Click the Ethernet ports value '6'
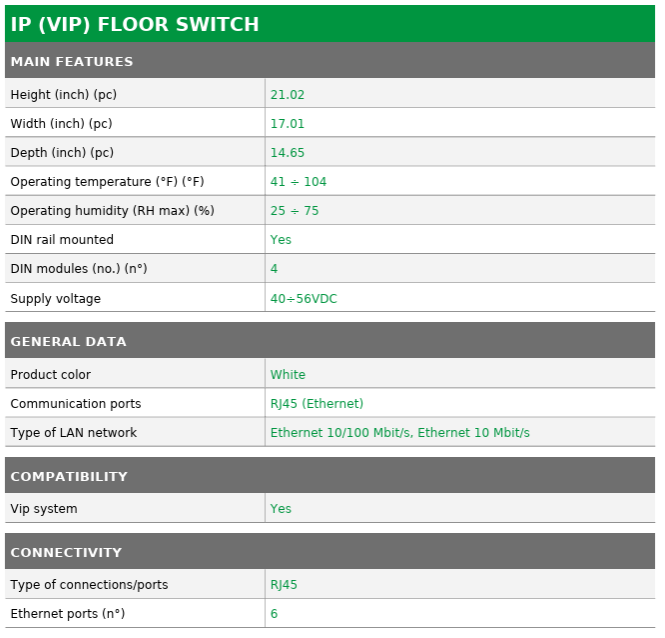665x638 pixels. tap(274, 613)
